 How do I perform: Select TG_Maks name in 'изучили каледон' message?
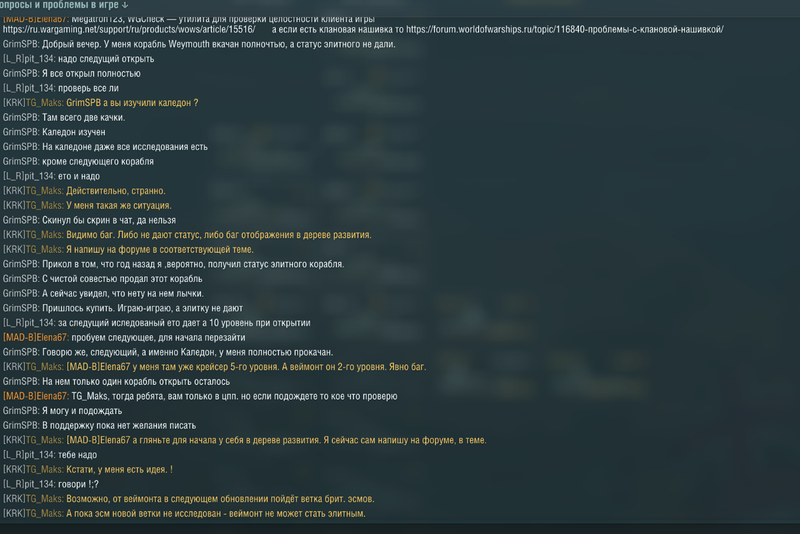click(43, 103)
